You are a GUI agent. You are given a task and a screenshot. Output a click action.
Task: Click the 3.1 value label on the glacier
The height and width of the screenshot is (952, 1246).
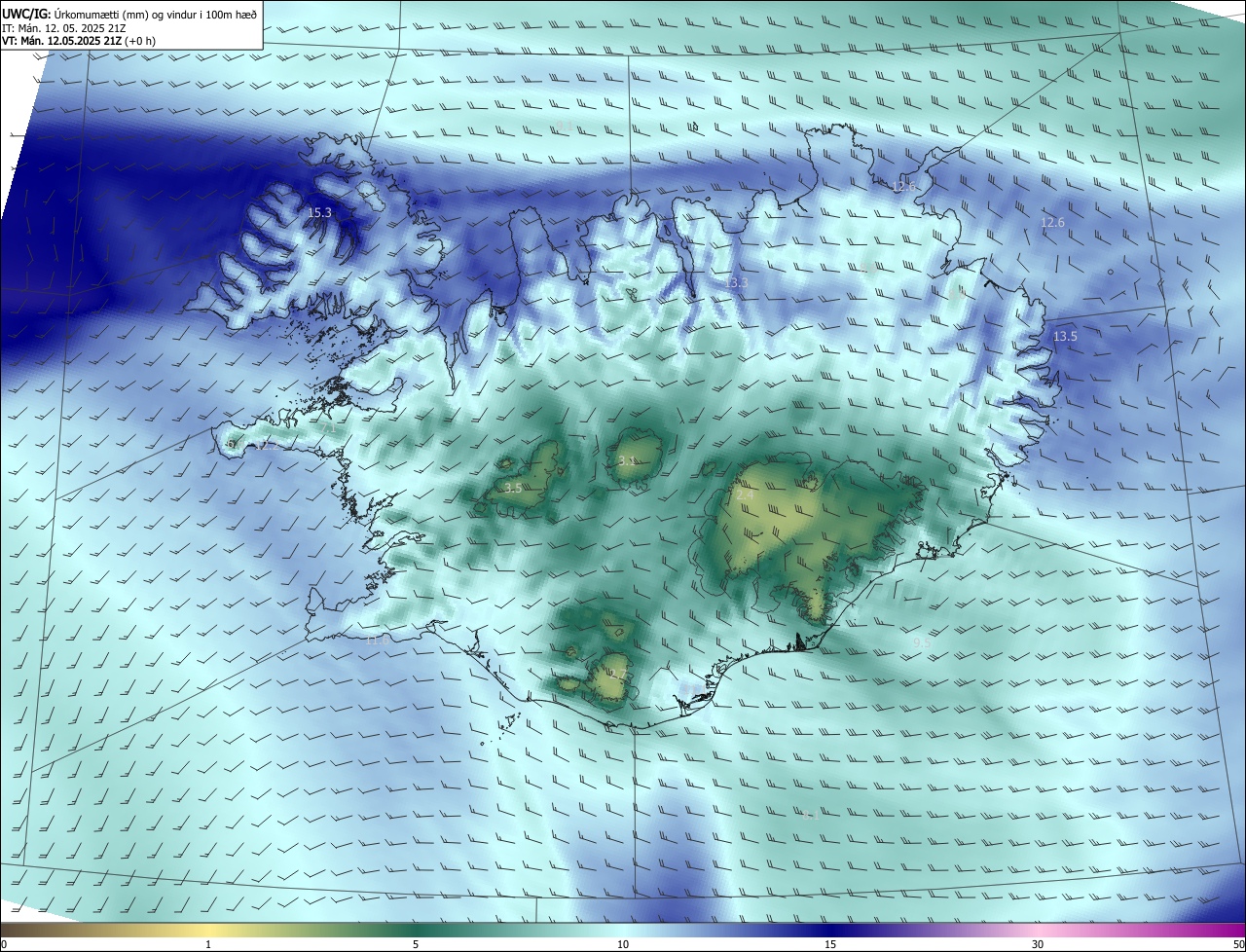coord(627,461)
